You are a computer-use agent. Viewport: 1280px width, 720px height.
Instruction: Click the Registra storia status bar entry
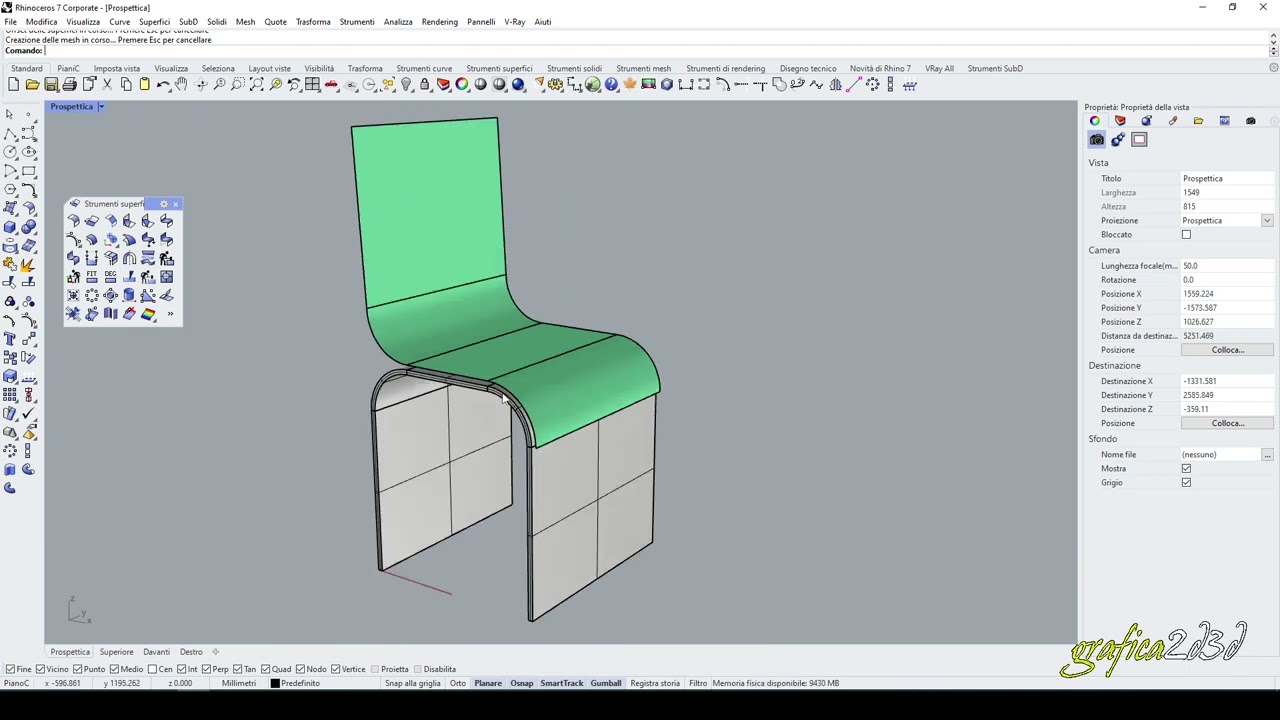655,683
